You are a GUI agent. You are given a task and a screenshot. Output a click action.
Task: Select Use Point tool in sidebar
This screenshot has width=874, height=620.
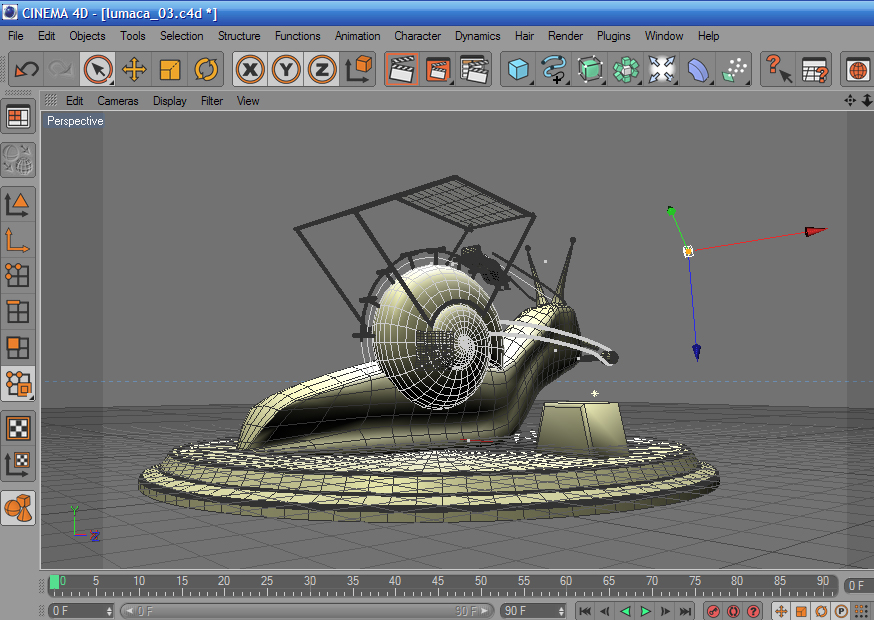coord(17,275)
